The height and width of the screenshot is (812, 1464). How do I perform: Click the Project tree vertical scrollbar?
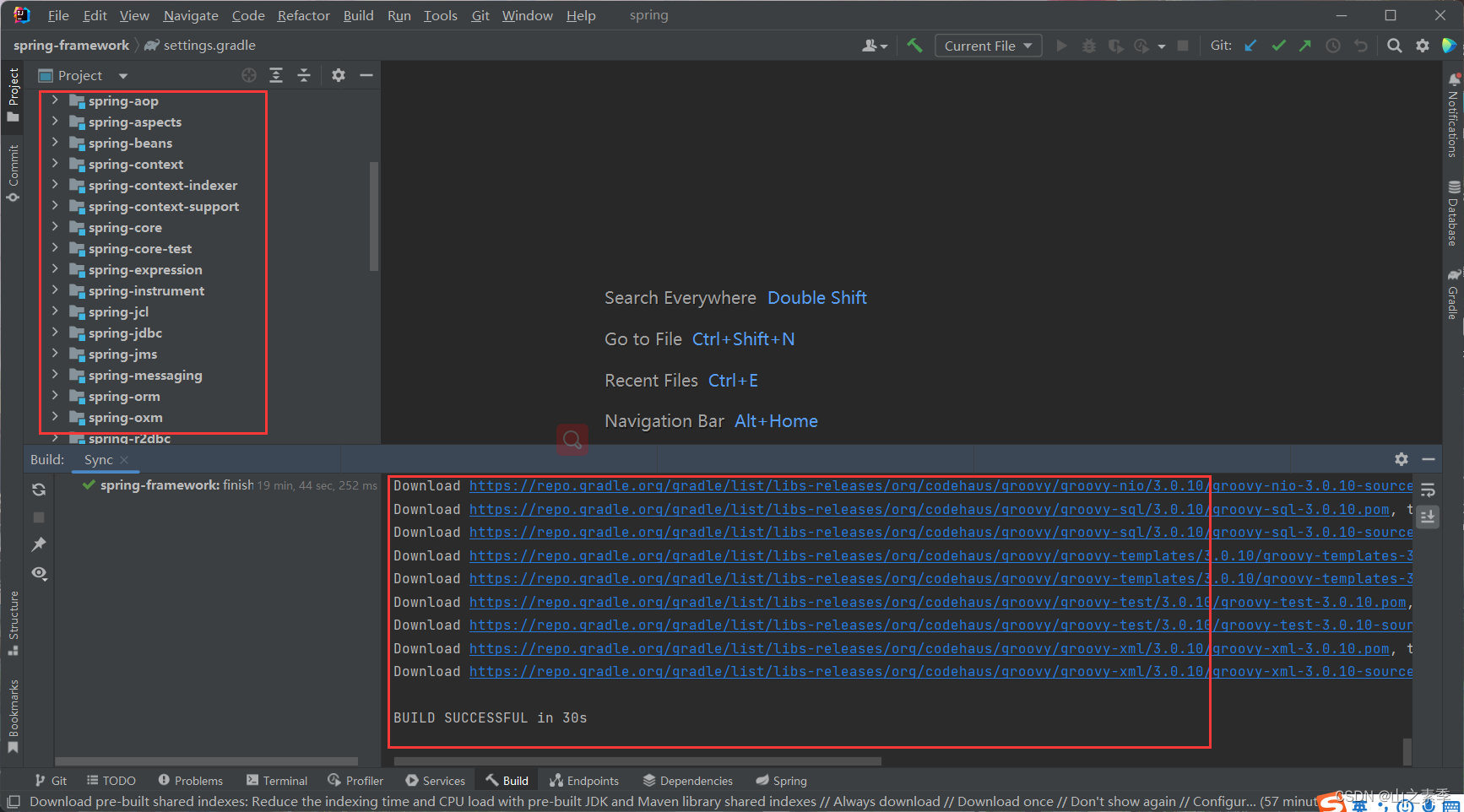pos(373,217)
